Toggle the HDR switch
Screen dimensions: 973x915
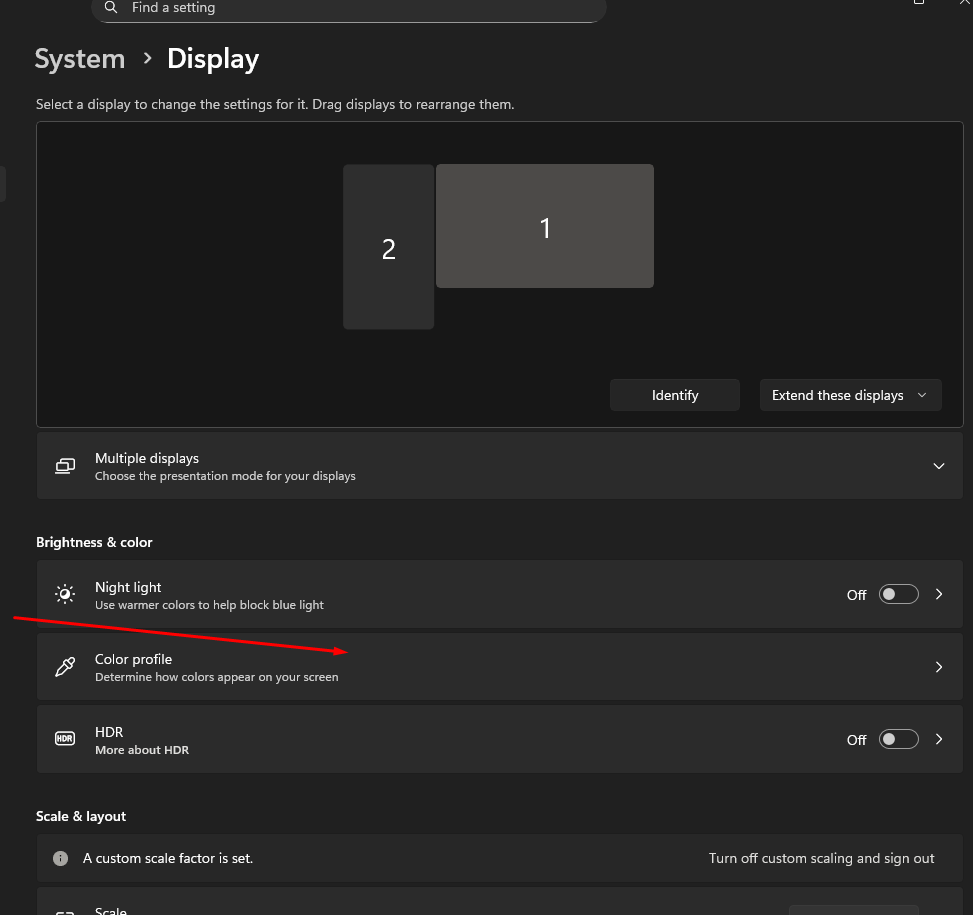pos(899,739)
